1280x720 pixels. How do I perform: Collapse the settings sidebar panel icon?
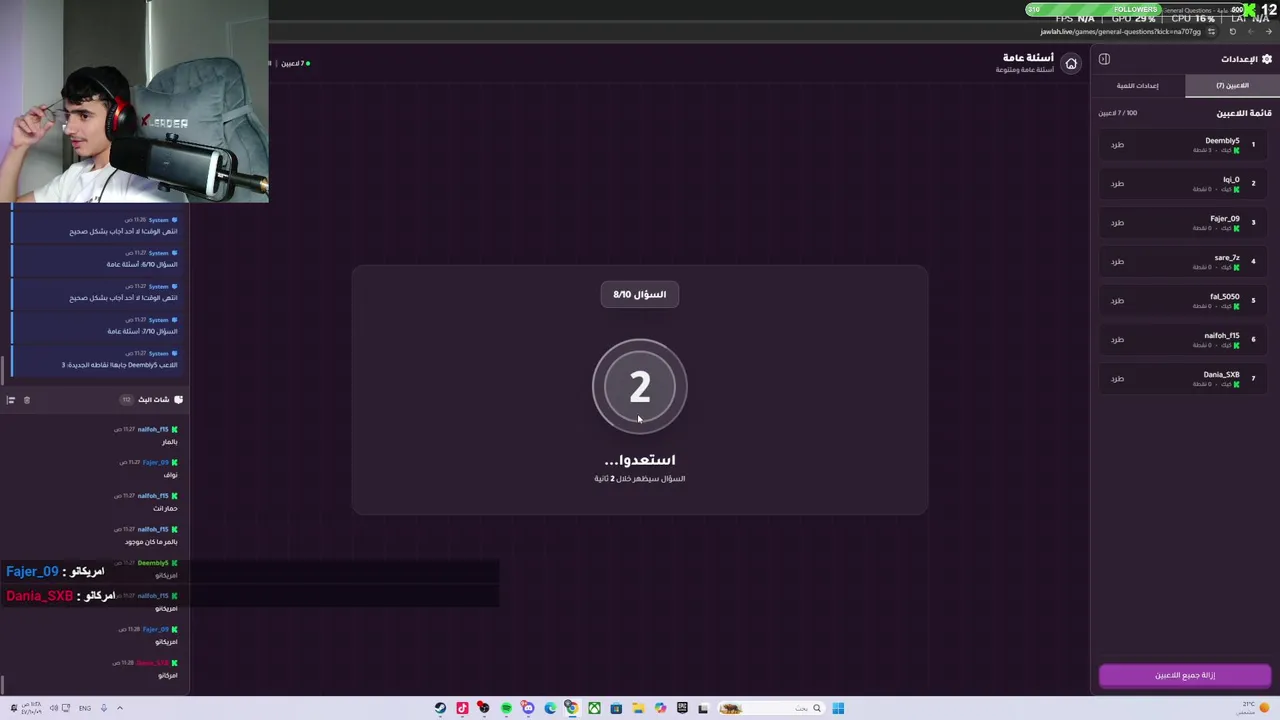click(1104, 59)
